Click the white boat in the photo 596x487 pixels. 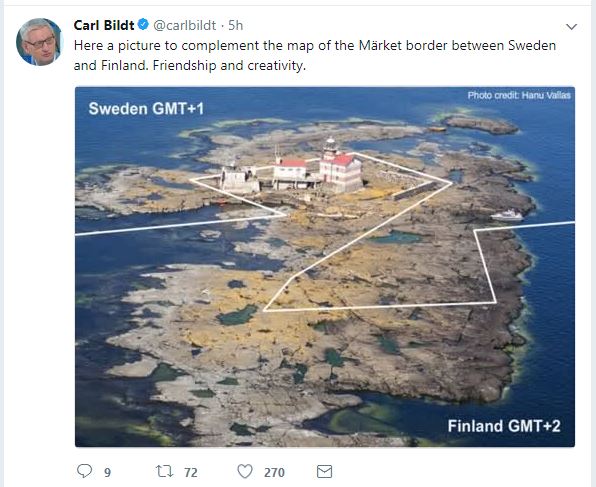pos(507,216)
